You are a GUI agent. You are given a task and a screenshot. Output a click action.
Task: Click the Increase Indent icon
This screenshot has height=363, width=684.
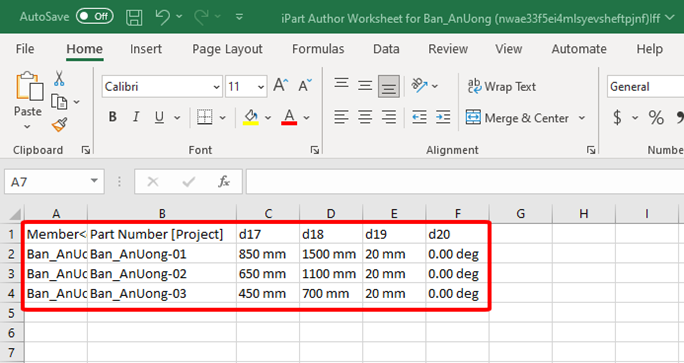point(443,117)
